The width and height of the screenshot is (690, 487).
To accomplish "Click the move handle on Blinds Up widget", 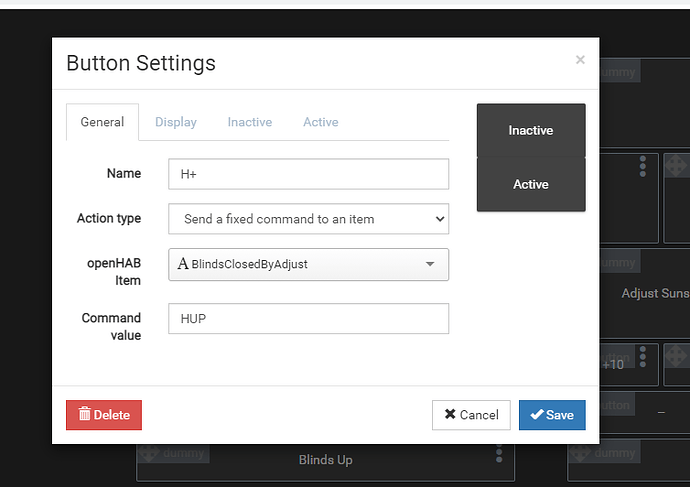I will click(x=146, y=452).
